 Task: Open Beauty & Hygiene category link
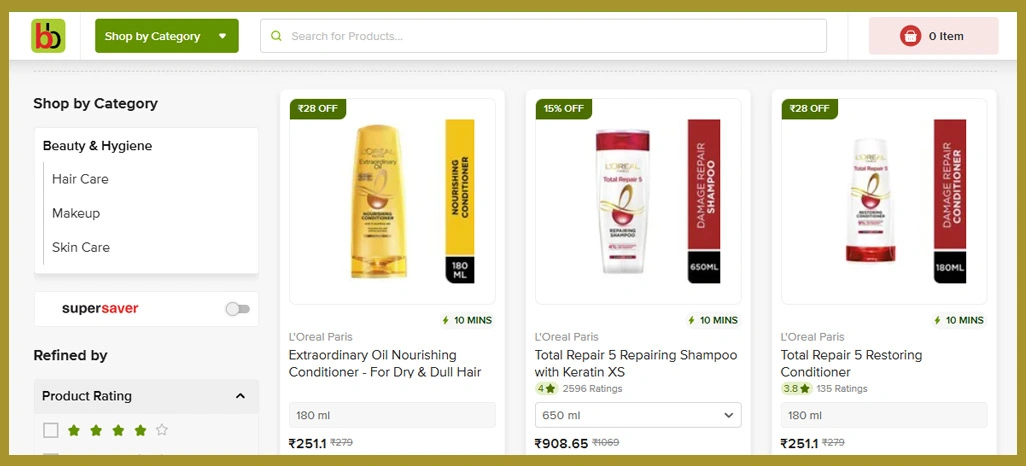click(97, 146)
